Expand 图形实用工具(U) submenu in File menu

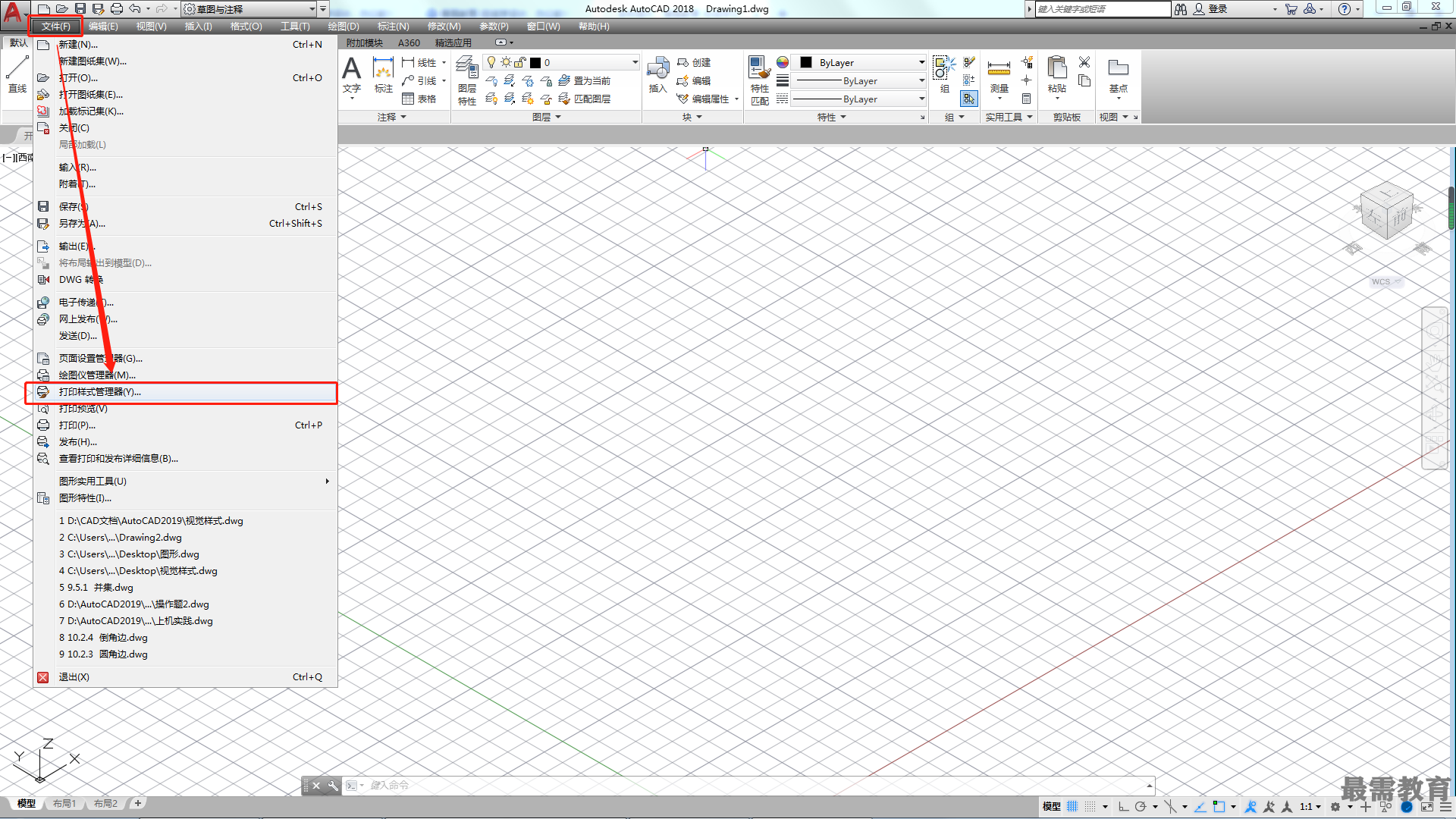pyautogui.click(x=185, y=482)
